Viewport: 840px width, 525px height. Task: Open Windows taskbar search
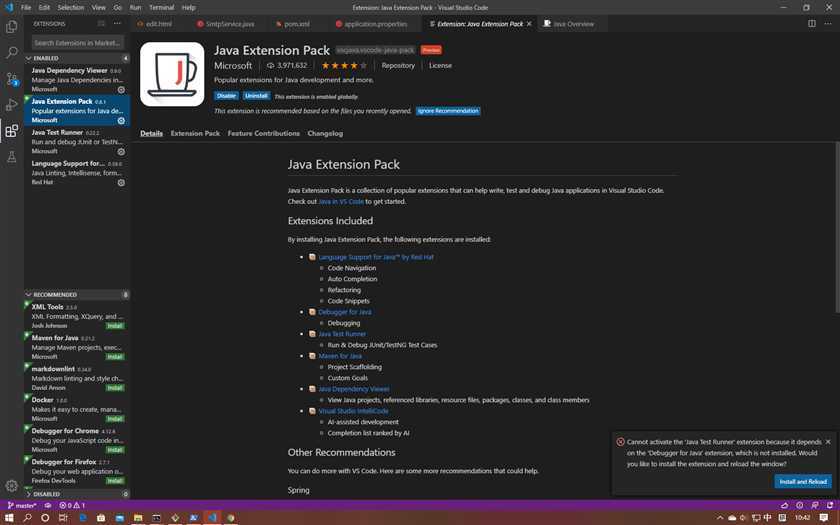(27, 518)
